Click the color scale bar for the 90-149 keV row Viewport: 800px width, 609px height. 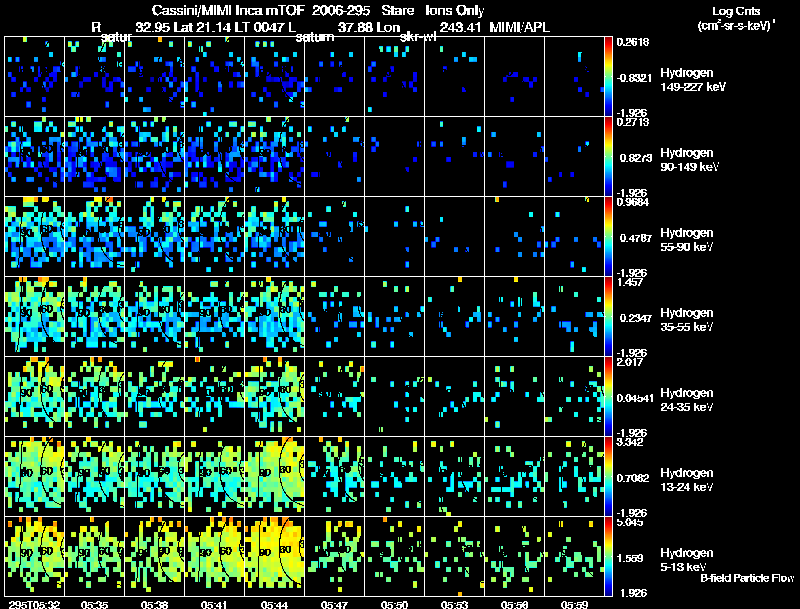point(608,157)
